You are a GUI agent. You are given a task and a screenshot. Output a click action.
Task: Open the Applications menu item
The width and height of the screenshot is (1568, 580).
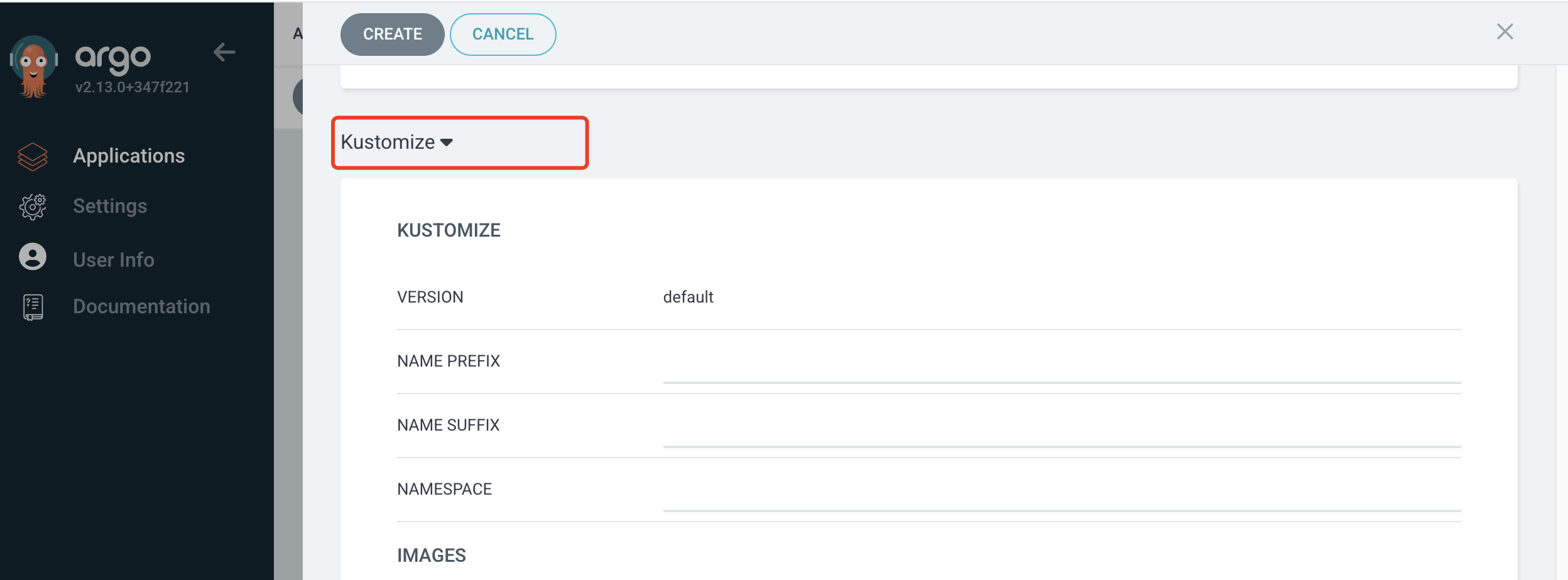coord(129,156)
